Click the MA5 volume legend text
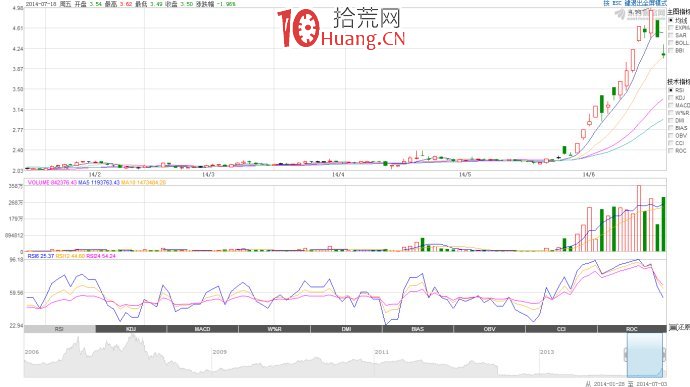This screenshot has width=690, height=387. (99, 182)
